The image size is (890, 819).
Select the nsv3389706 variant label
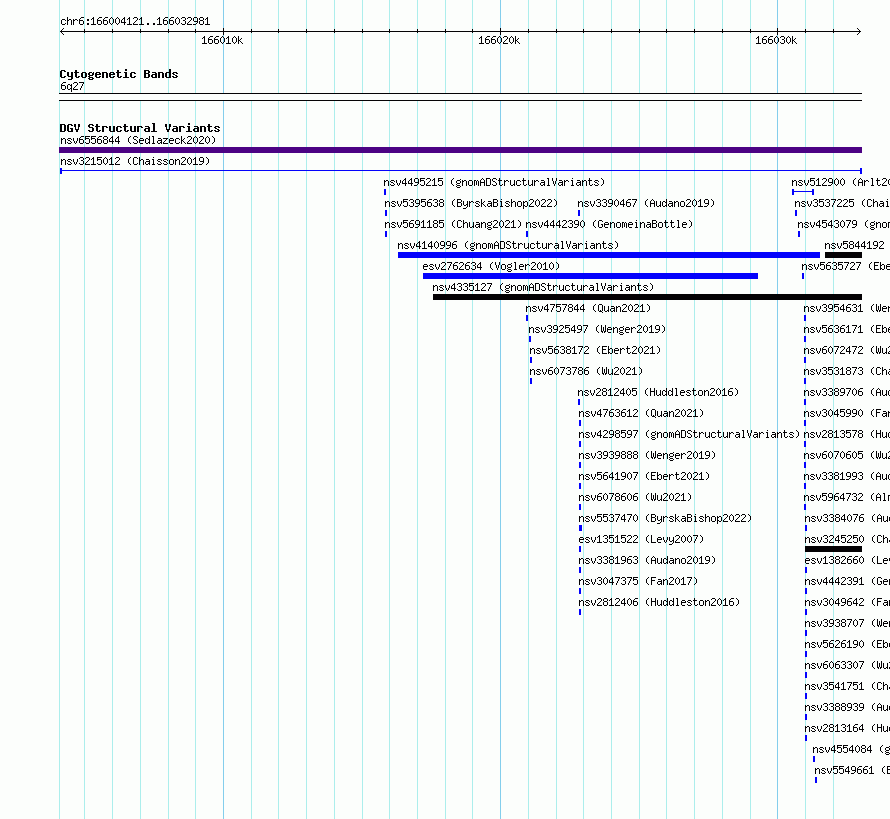pyautogui.click(x=846, y=392)
